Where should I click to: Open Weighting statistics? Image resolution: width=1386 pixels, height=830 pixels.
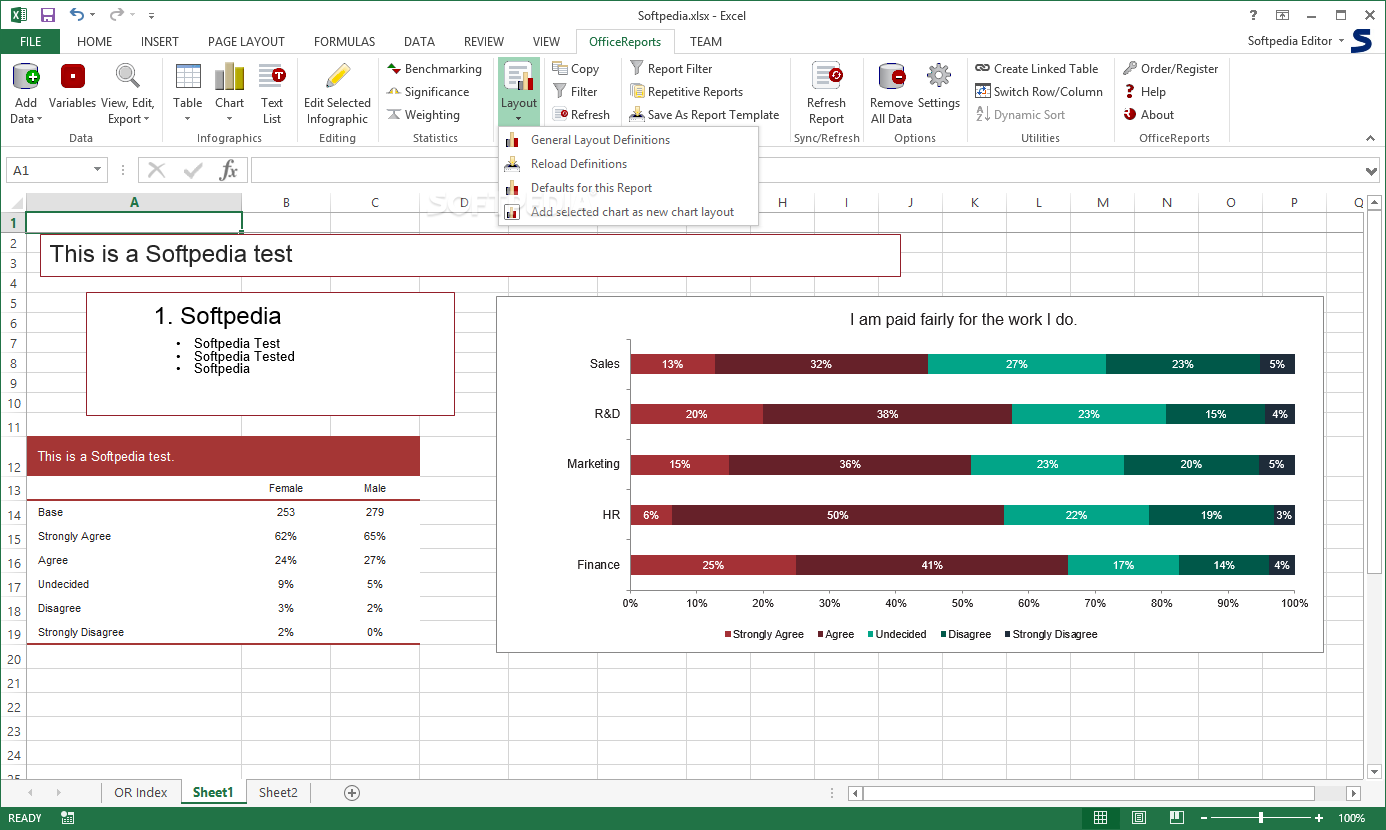coord(423,115)
